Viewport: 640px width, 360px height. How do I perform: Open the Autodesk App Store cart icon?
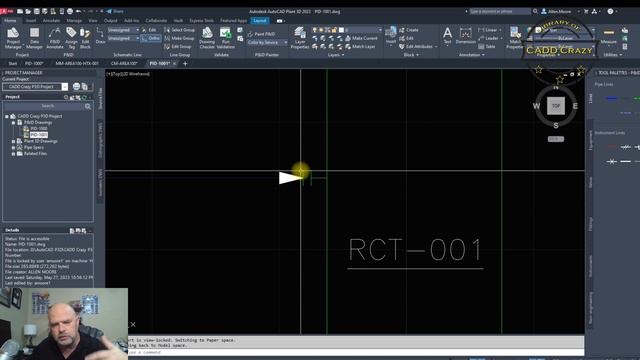(x=586, y=11)
